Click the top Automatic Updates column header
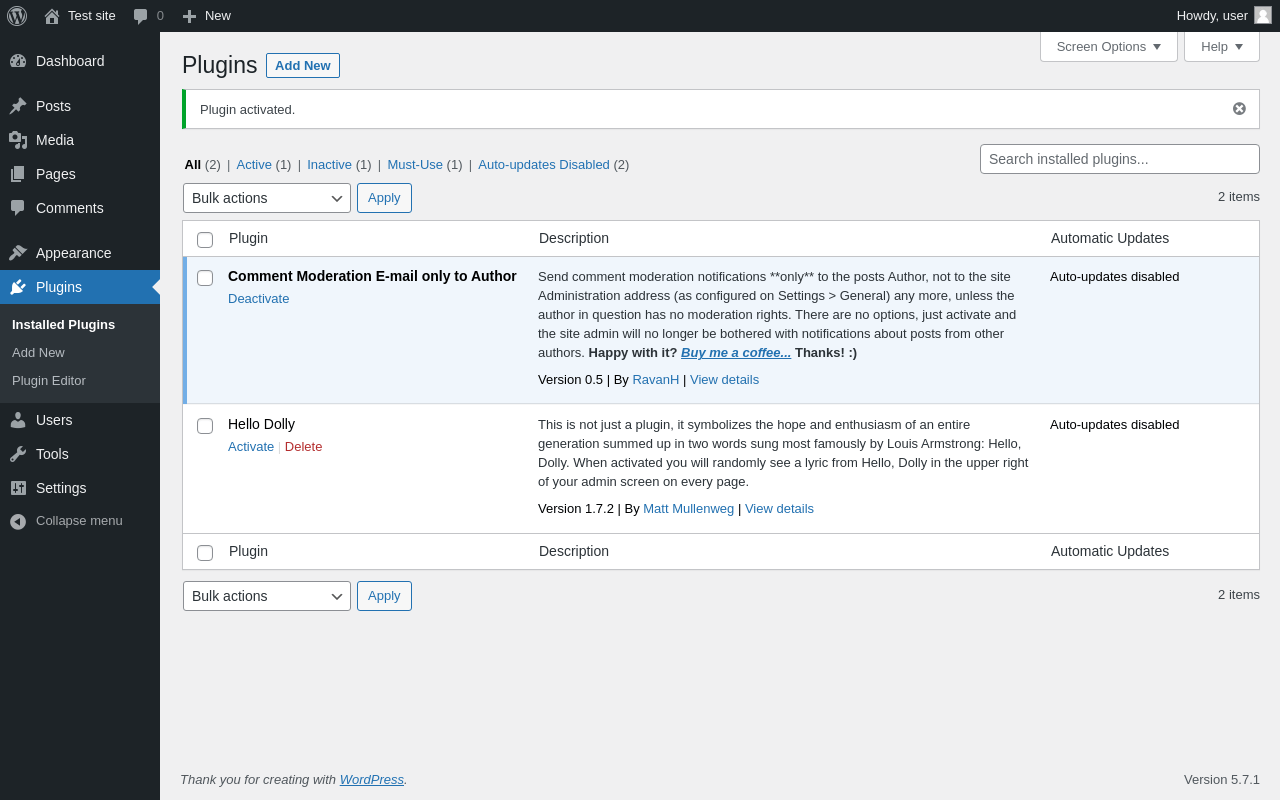The image size is (1280, 800). point(1110,239)
